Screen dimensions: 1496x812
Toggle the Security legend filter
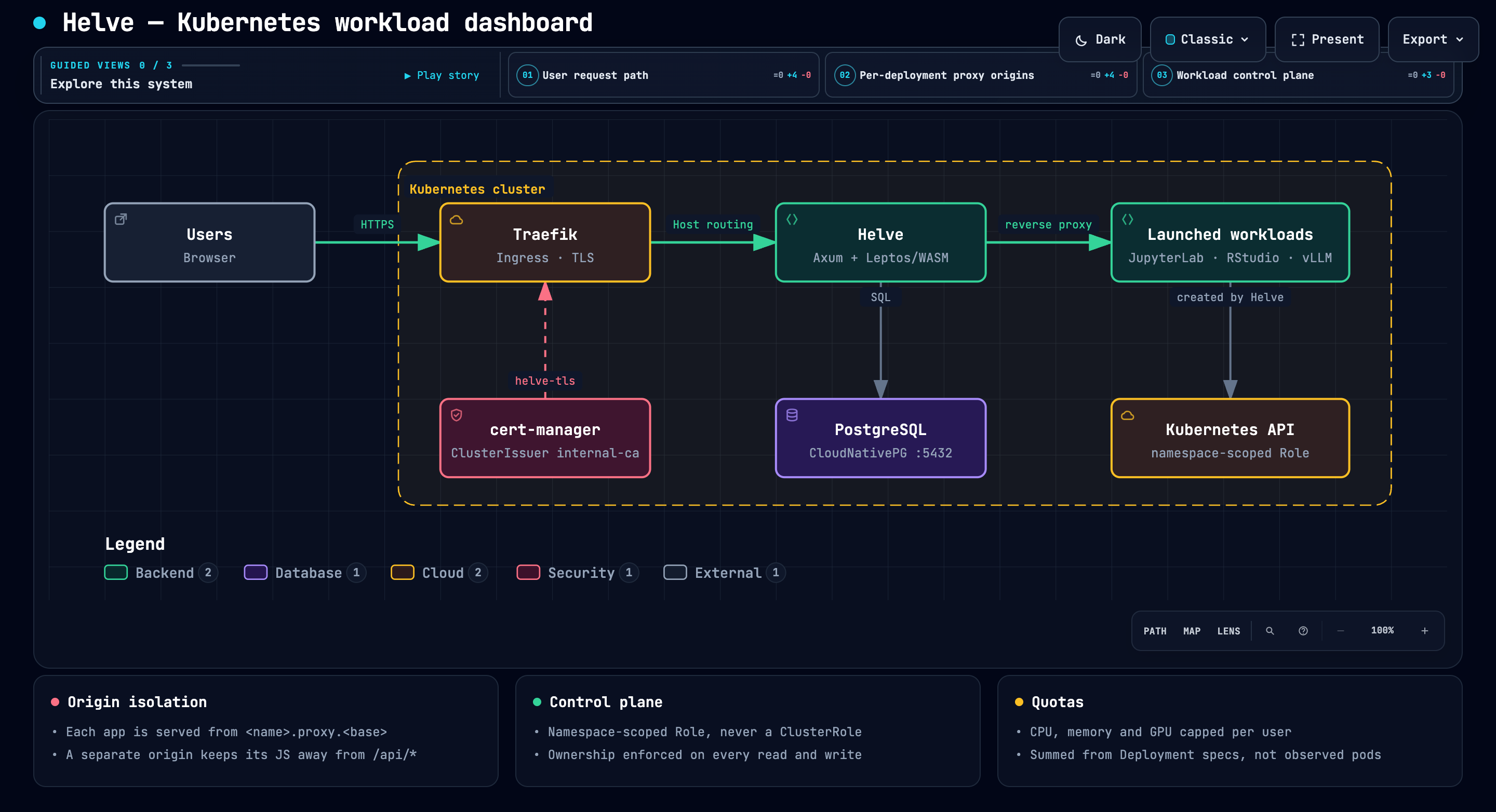click(x=579, y=573)
